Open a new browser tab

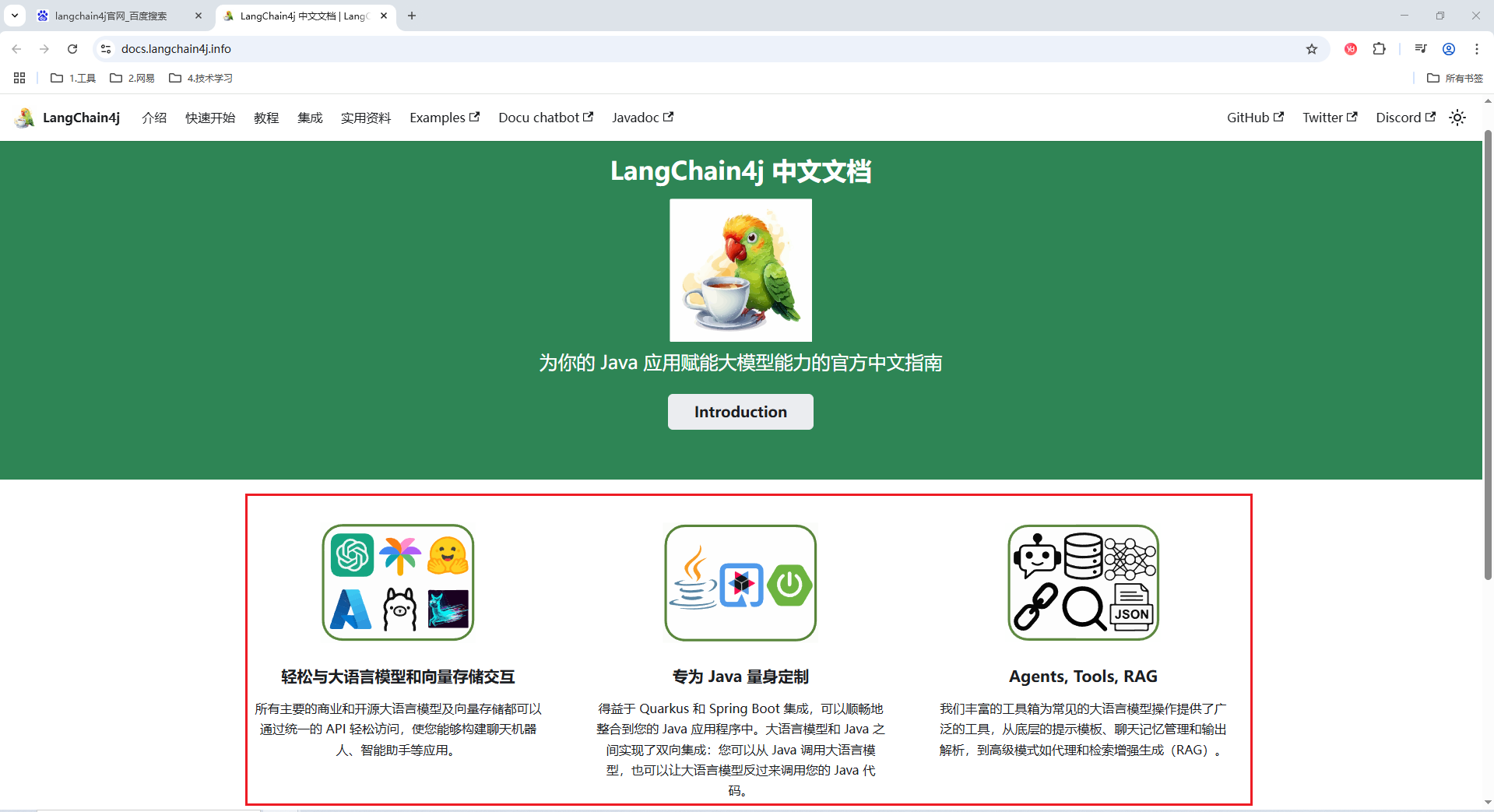pyautogui.click(x=412, y=16)
